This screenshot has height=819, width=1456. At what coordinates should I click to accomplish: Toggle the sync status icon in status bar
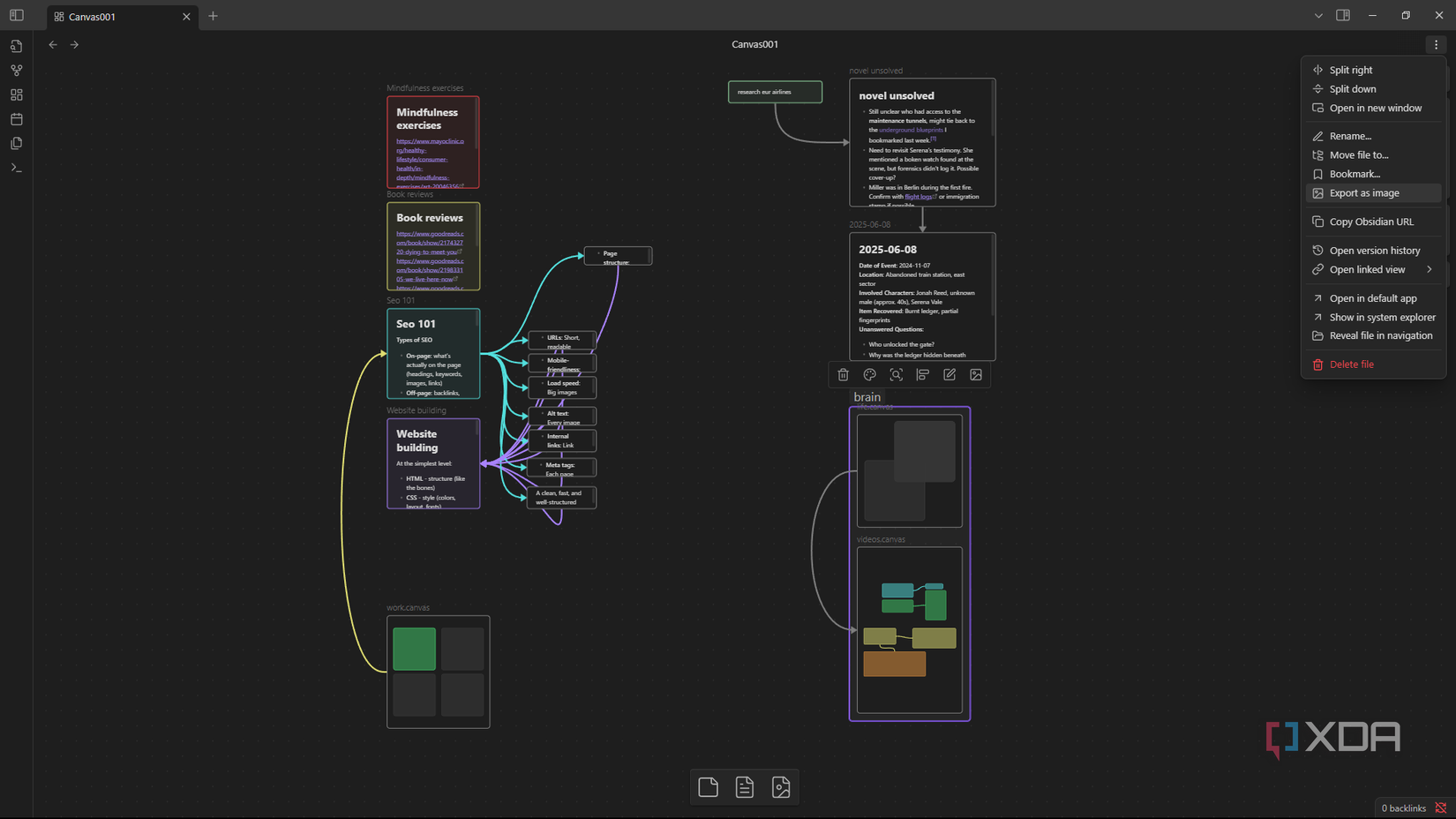pos(1440,808)
